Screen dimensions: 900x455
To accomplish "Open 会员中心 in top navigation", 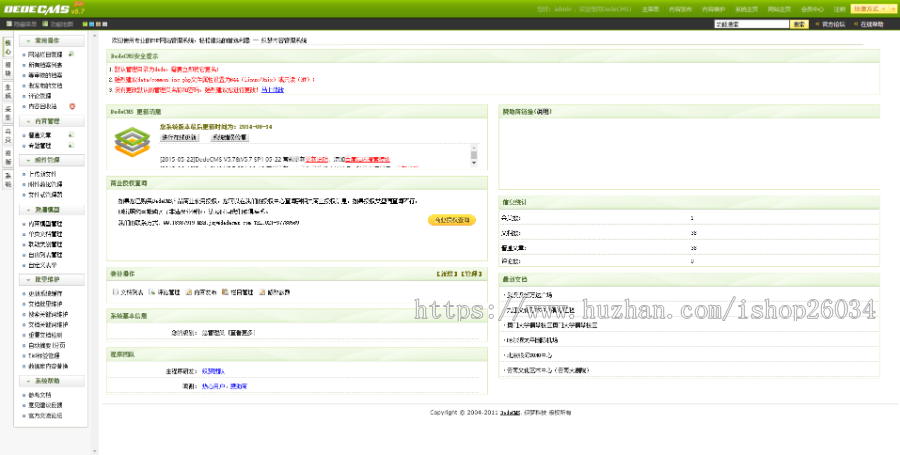I will tap(812, 9).
